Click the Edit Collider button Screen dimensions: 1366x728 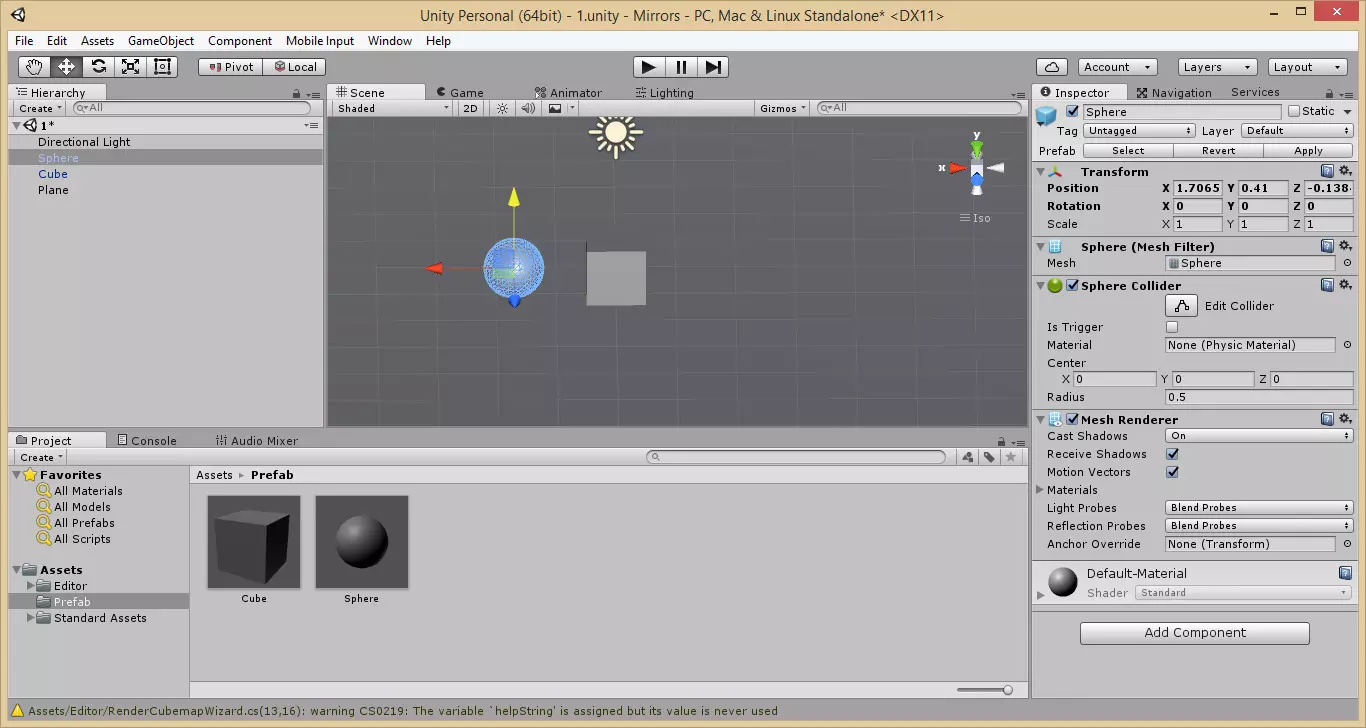[1183, 306]
